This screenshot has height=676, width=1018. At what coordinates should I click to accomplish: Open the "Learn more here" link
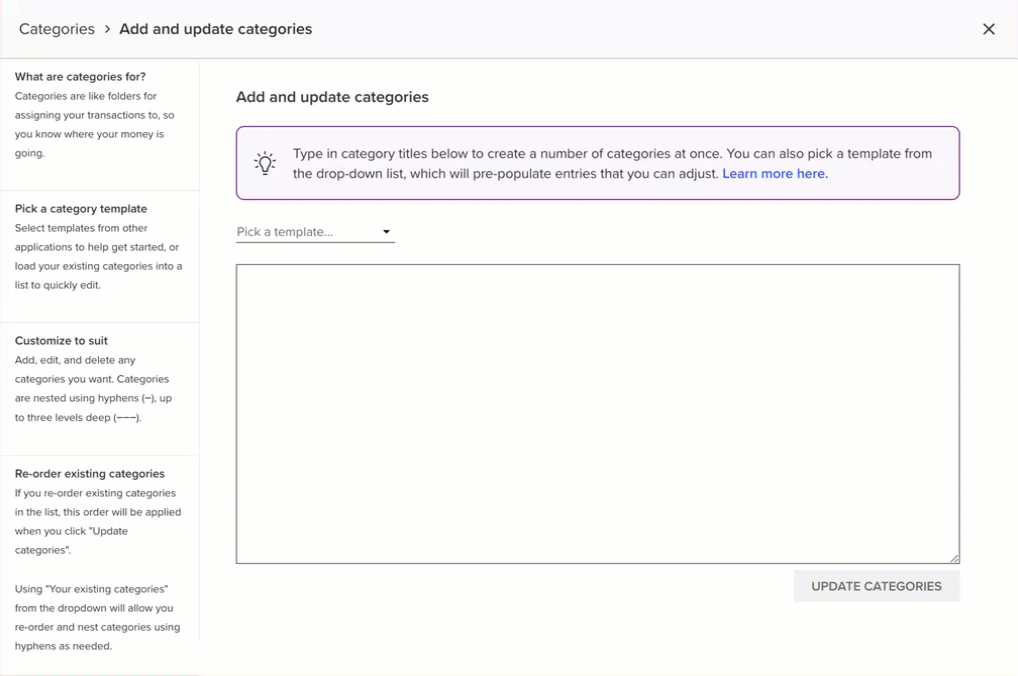(x=774, y=173)
